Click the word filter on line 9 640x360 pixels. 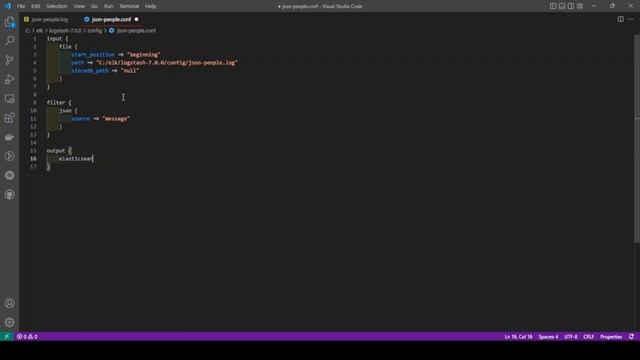56,103
